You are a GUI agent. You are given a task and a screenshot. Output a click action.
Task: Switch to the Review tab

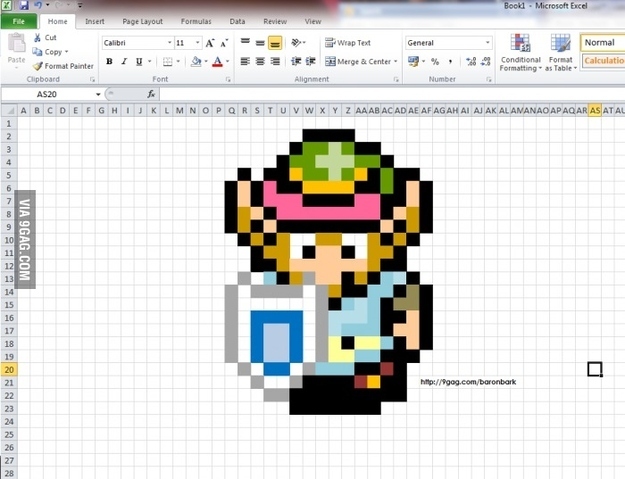(x=275, y=22)
